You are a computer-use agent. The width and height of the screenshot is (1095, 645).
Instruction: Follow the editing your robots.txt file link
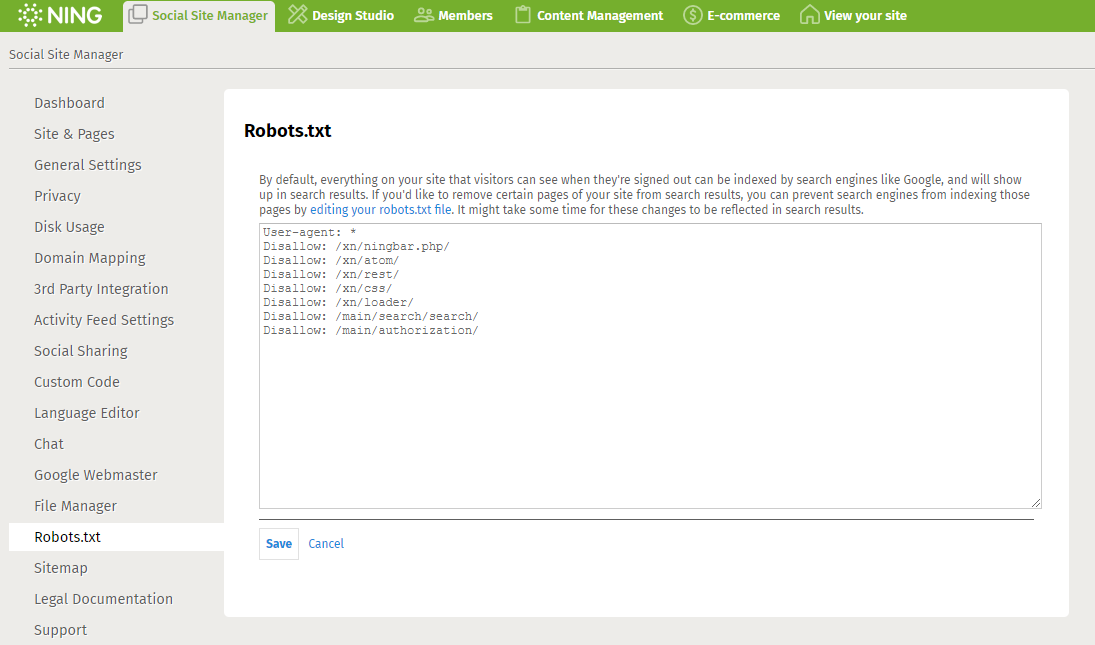381,209
